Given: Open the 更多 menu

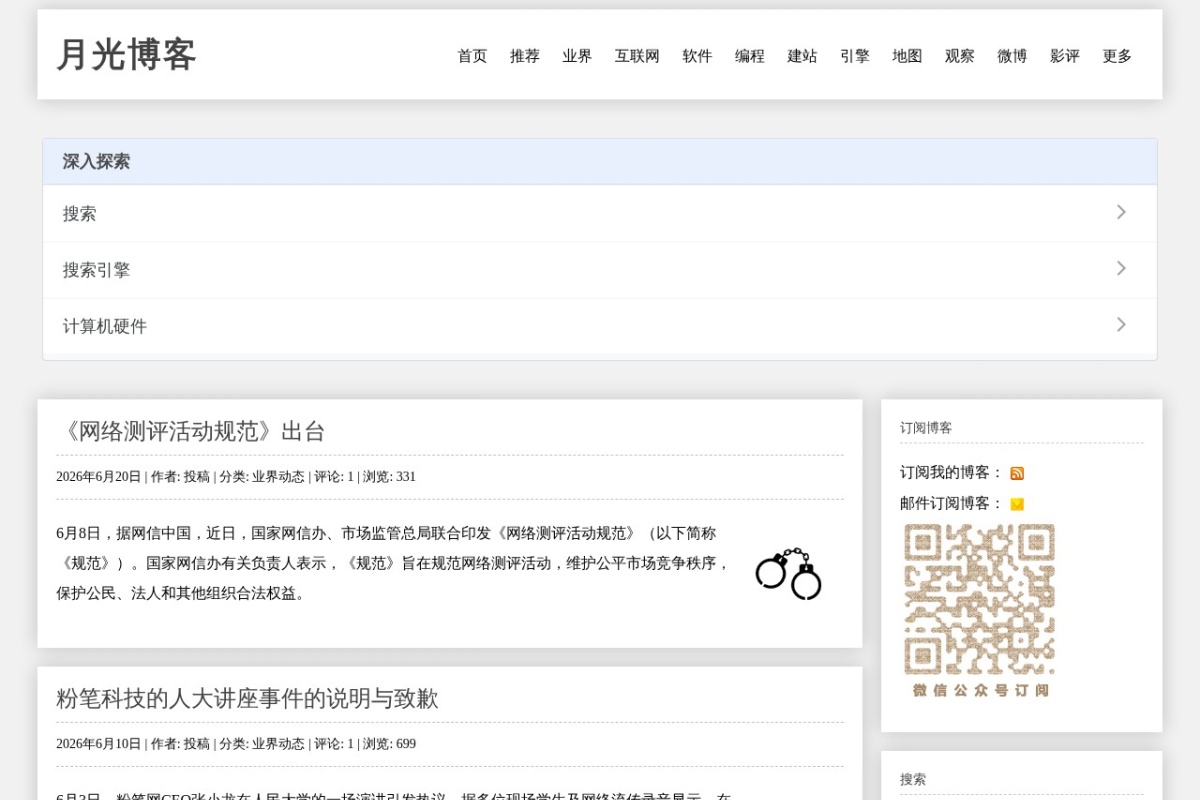Looking at the screenshot, I should (1117, 56).
